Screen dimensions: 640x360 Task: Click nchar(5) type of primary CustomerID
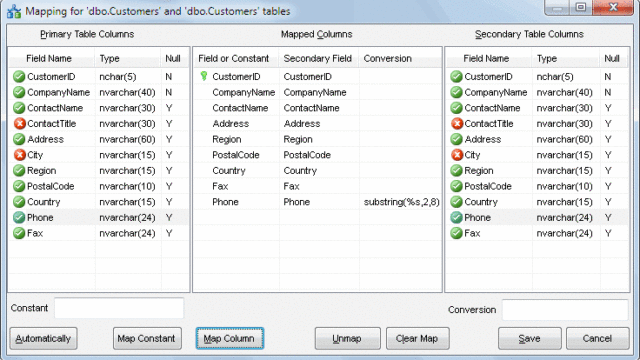[118, 77]
